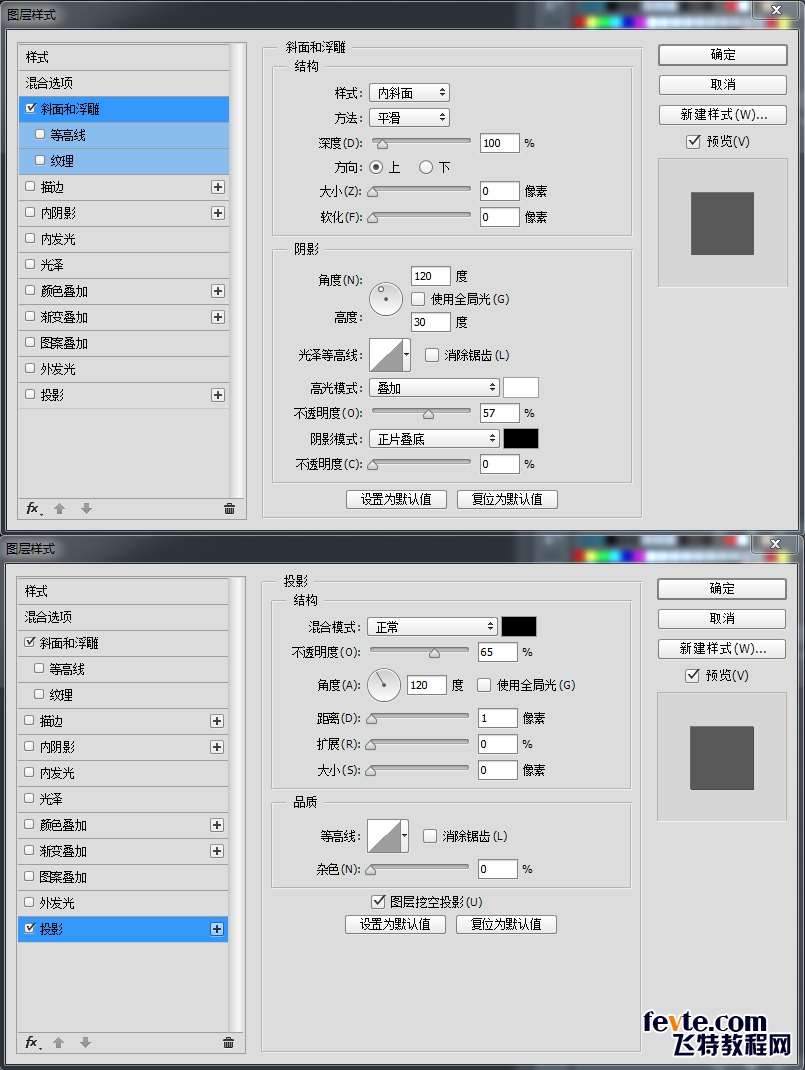Set the bevel angle dial in 阴影 section
The height and width of the screenshot is (1070, 805).
(x=386, y=299)
